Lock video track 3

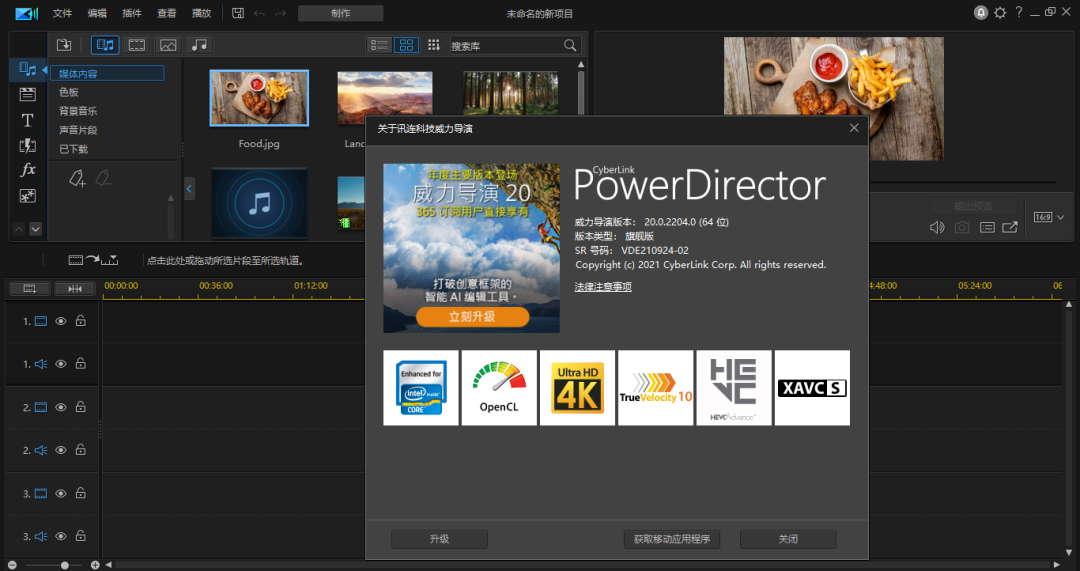pyautogui.click(x=81, y=492)
